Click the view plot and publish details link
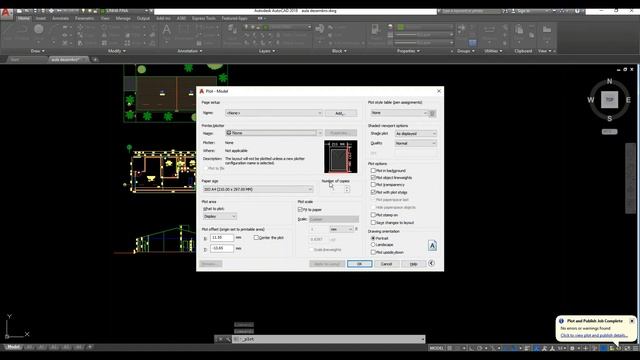Screen dimensions: 640x360 (594, 336)
